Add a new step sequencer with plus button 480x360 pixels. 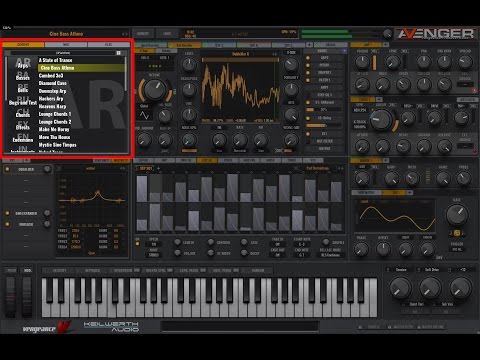(158, 169)
